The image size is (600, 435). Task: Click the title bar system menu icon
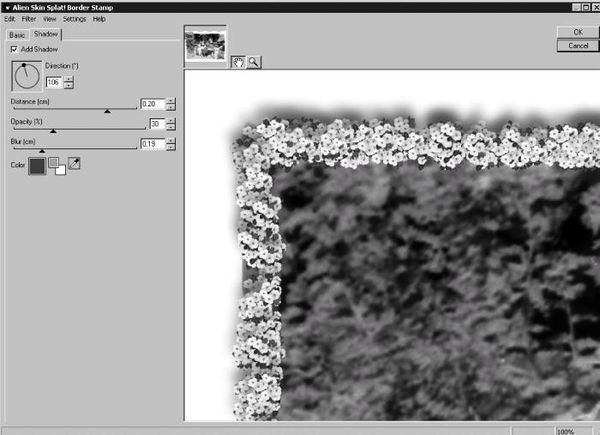coord(6,6)
